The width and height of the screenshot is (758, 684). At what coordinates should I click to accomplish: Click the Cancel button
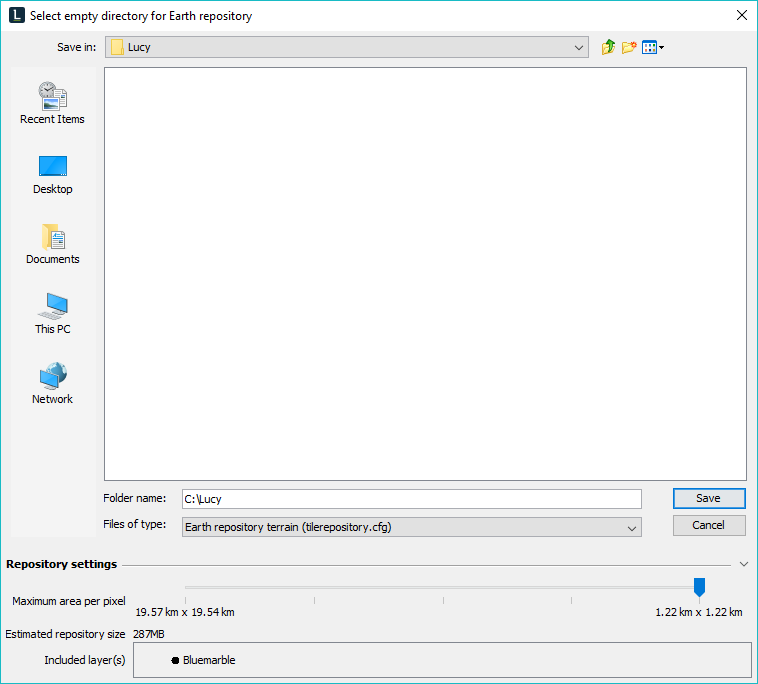708,525
